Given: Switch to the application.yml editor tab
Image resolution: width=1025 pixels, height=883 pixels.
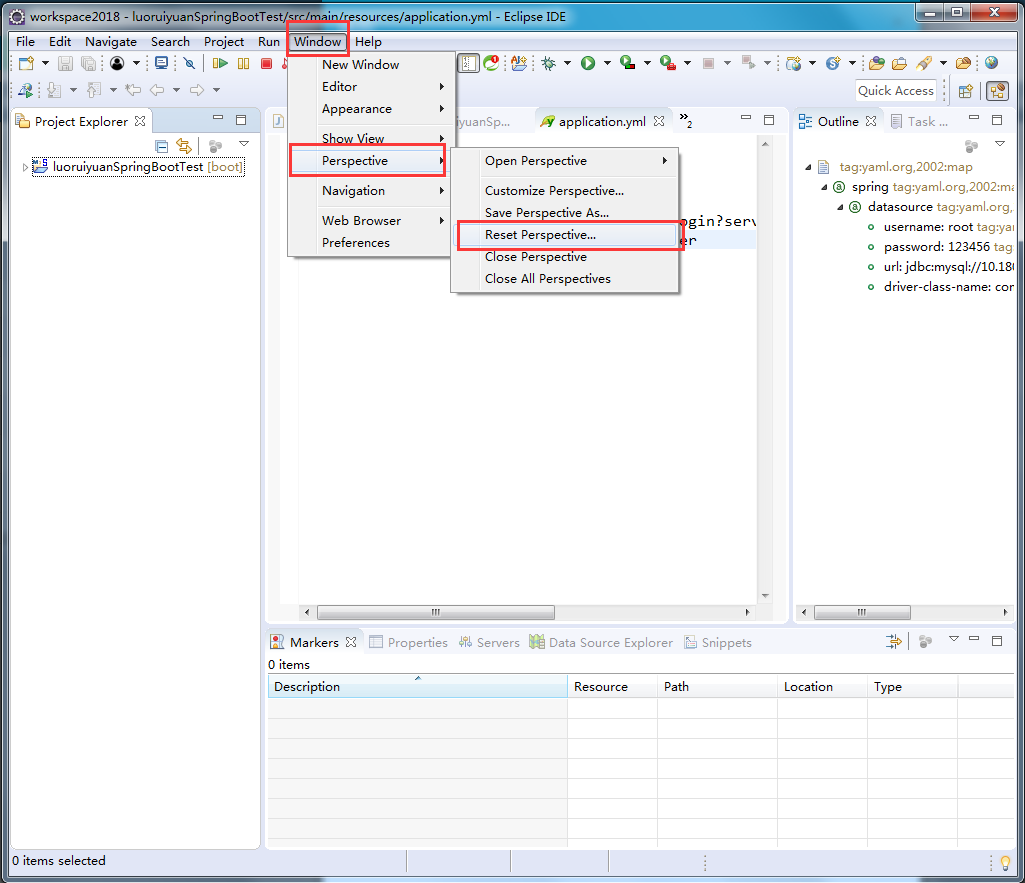Looking at the screenshot, I should 601,122.
